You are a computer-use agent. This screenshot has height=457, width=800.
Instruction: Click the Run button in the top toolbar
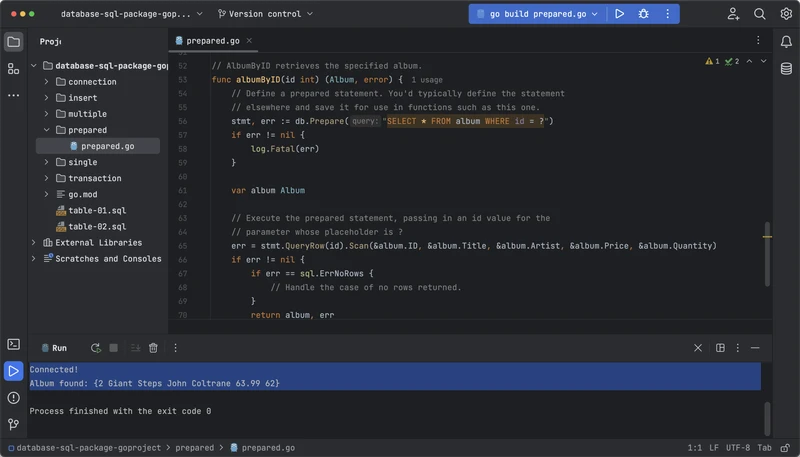coord(620,14)
